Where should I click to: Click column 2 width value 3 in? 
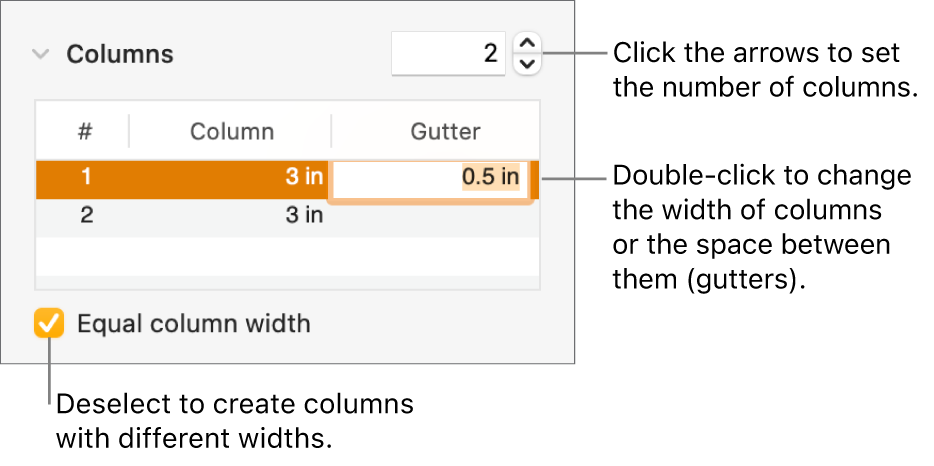click(x=304, y=215)
